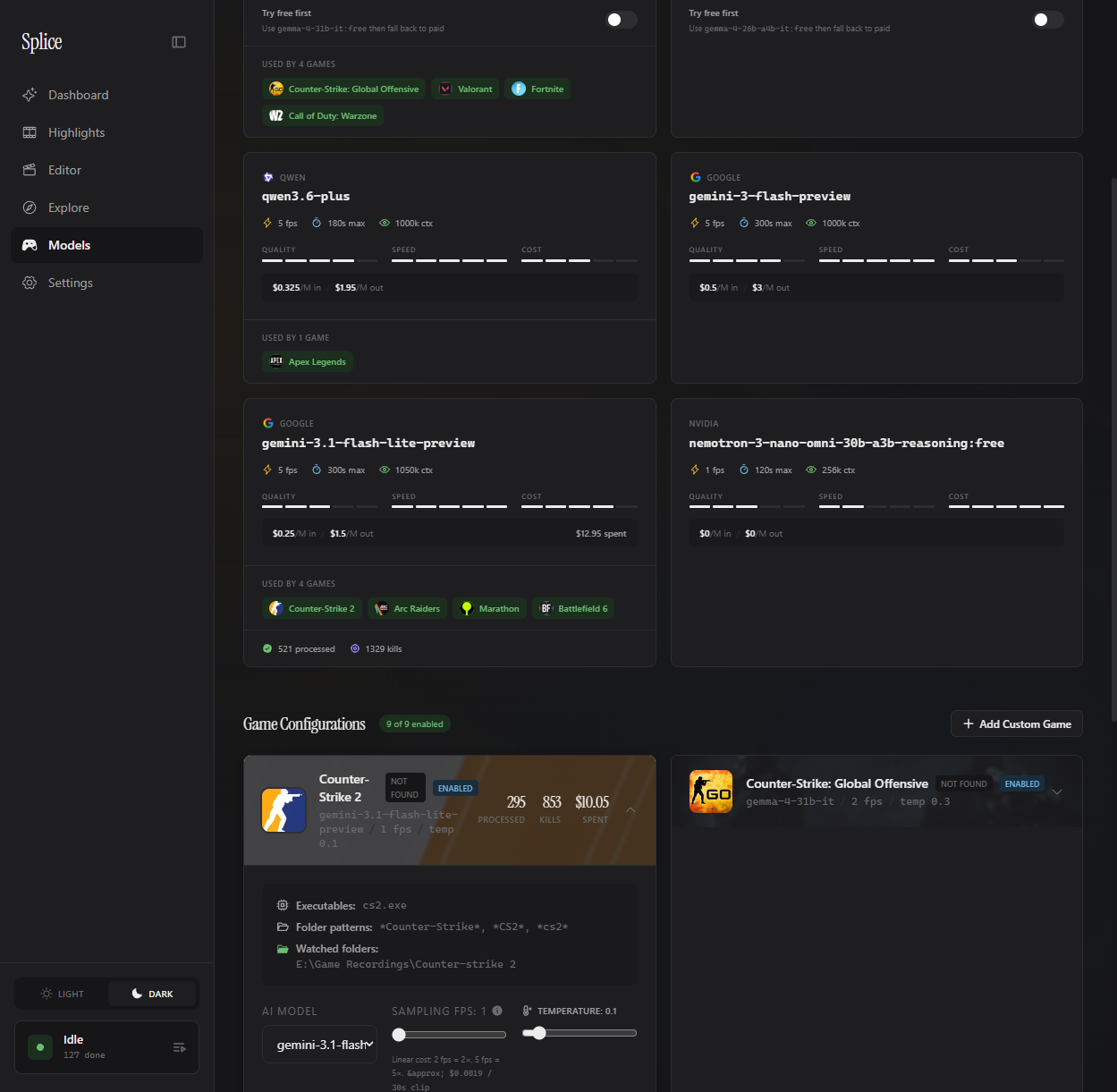
Task: Collapse the Counter-Strike 2 configuration card
Action: (630, 809)
